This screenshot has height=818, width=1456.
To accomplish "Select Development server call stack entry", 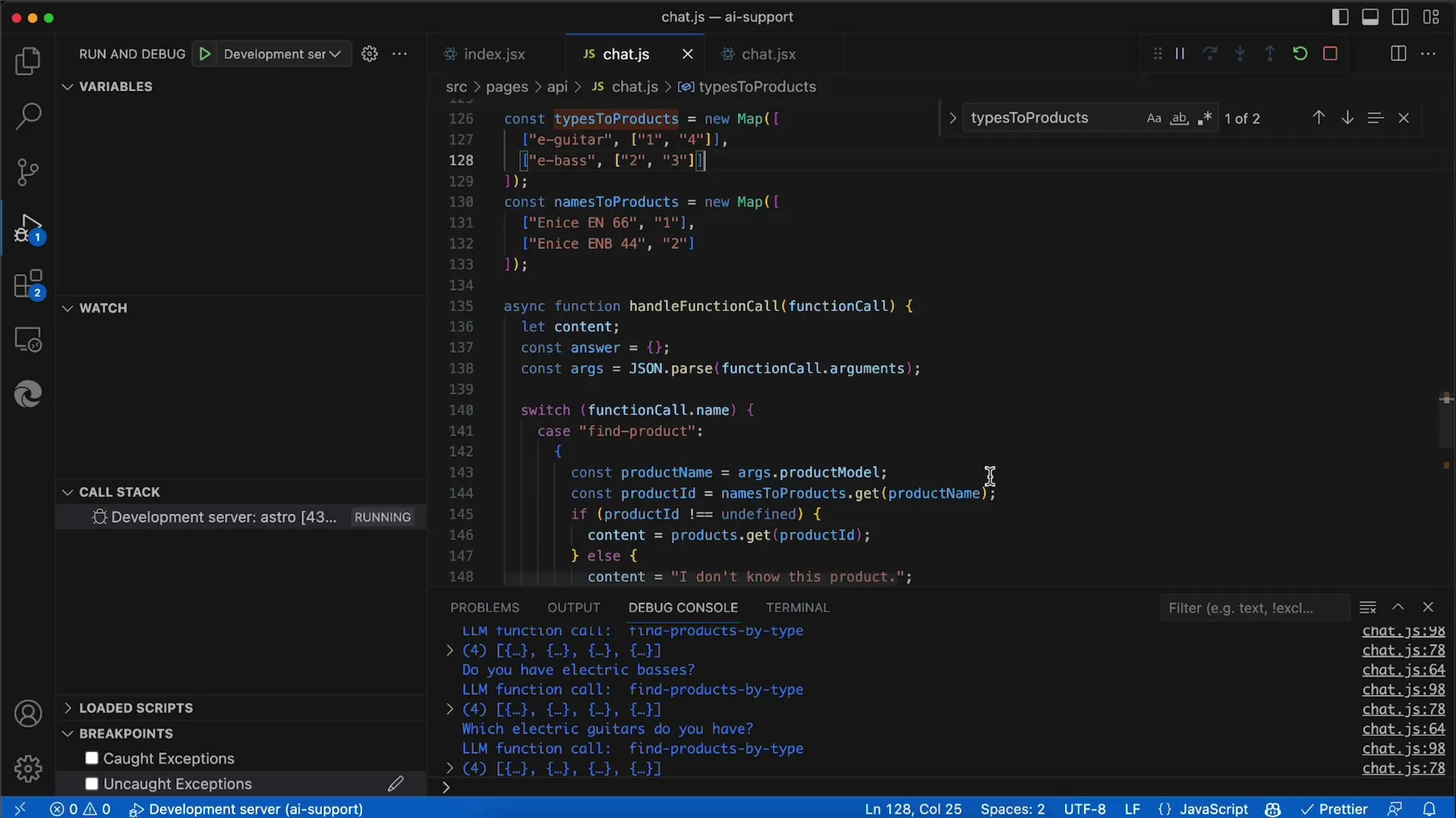I will pyautogui.click(x=241, y=517).
